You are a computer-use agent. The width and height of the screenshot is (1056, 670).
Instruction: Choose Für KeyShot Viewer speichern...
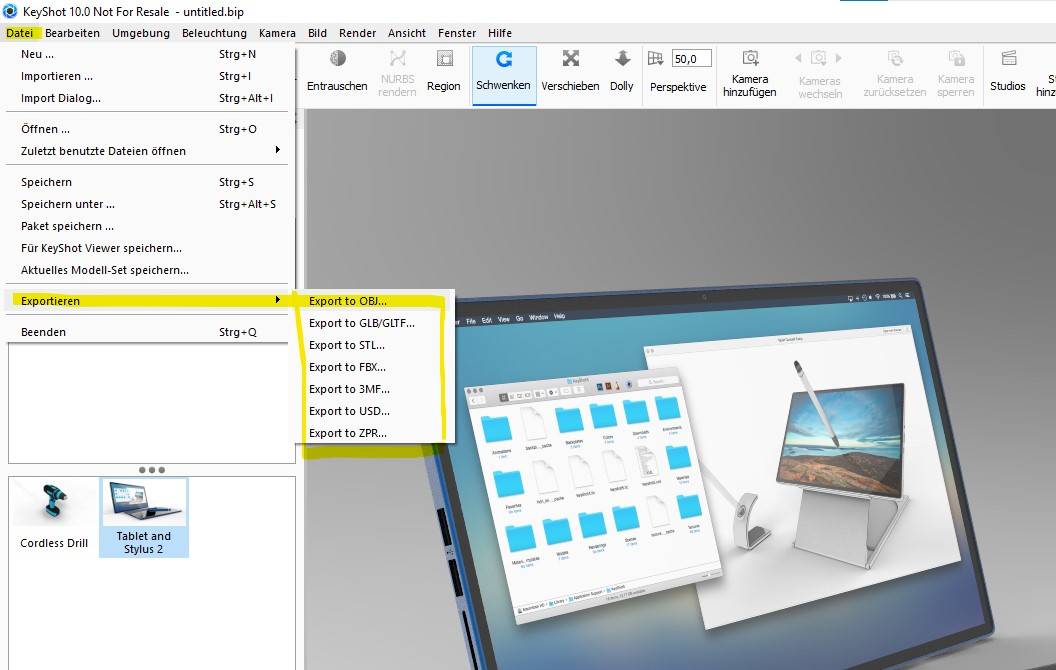(147, 248)
